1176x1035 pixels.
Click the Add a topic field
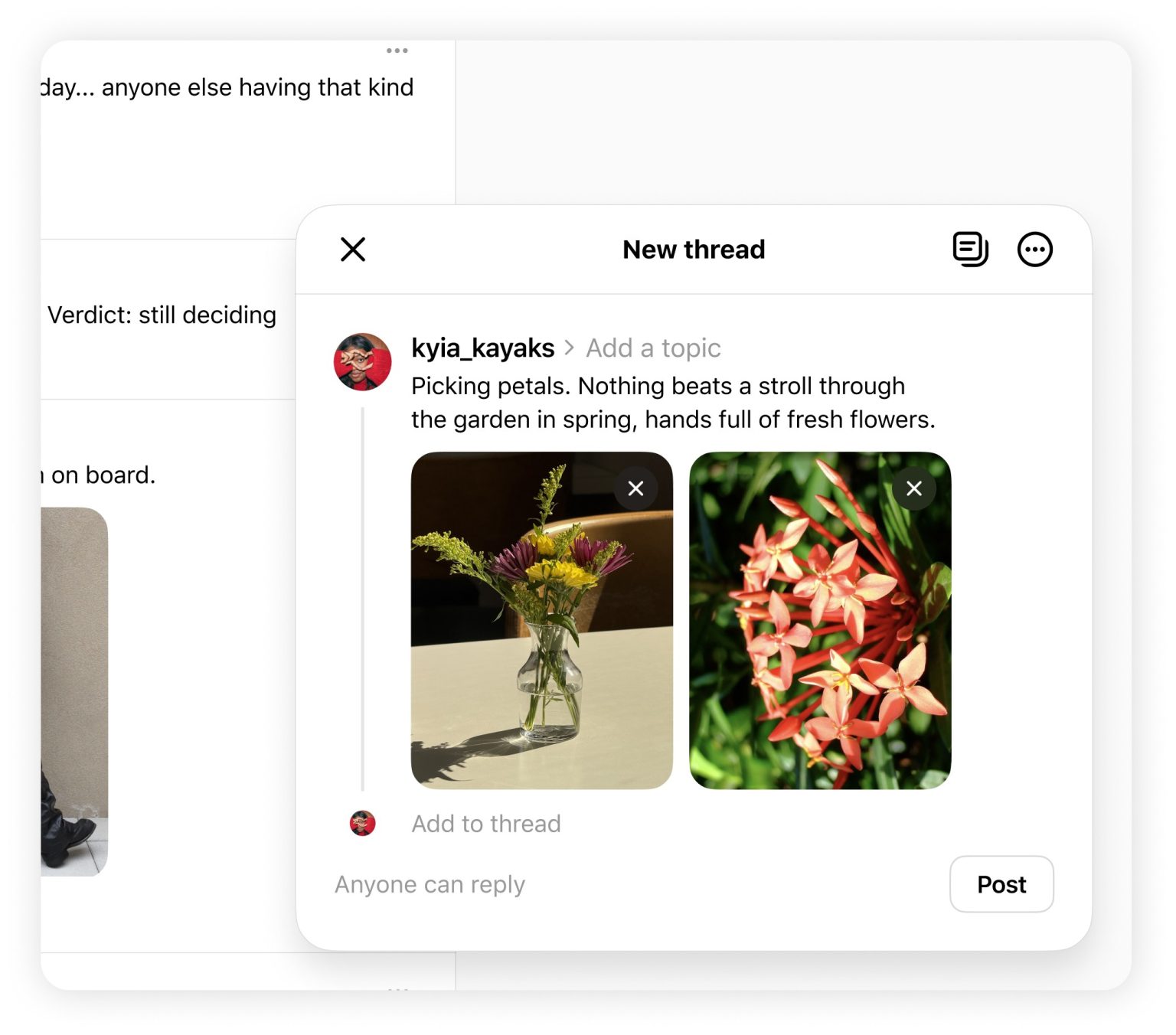point(653,348)
